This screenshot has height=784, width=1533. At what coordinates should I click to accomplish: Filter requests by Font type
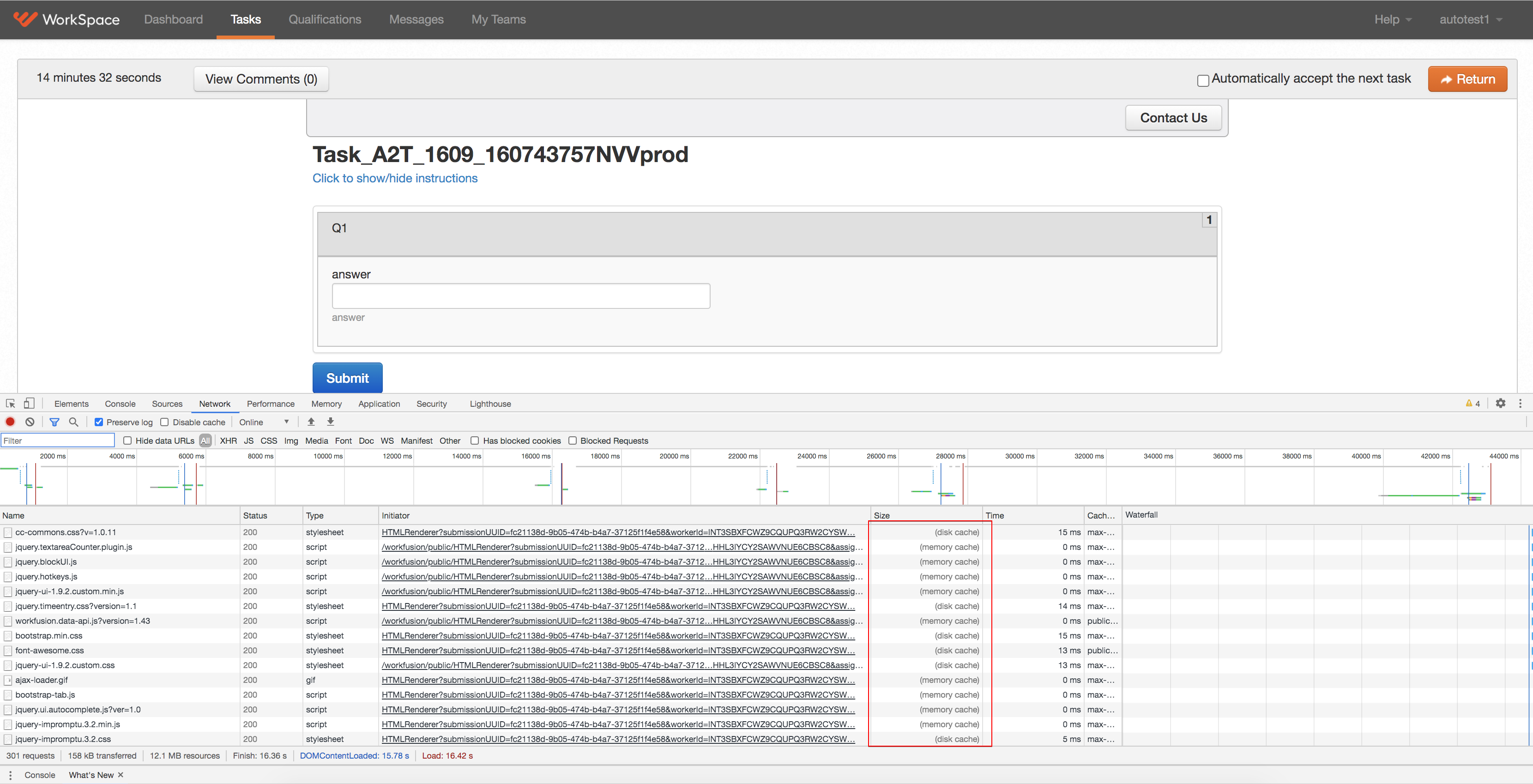point(343,440)
